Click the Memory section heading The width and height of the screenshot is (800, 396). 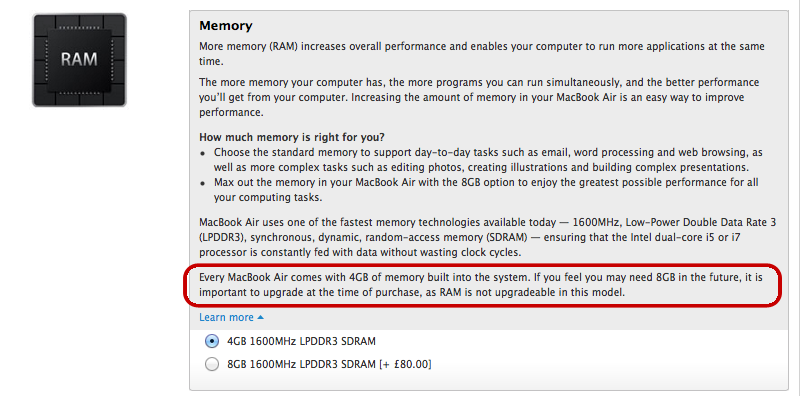click(x=226, y=26)
